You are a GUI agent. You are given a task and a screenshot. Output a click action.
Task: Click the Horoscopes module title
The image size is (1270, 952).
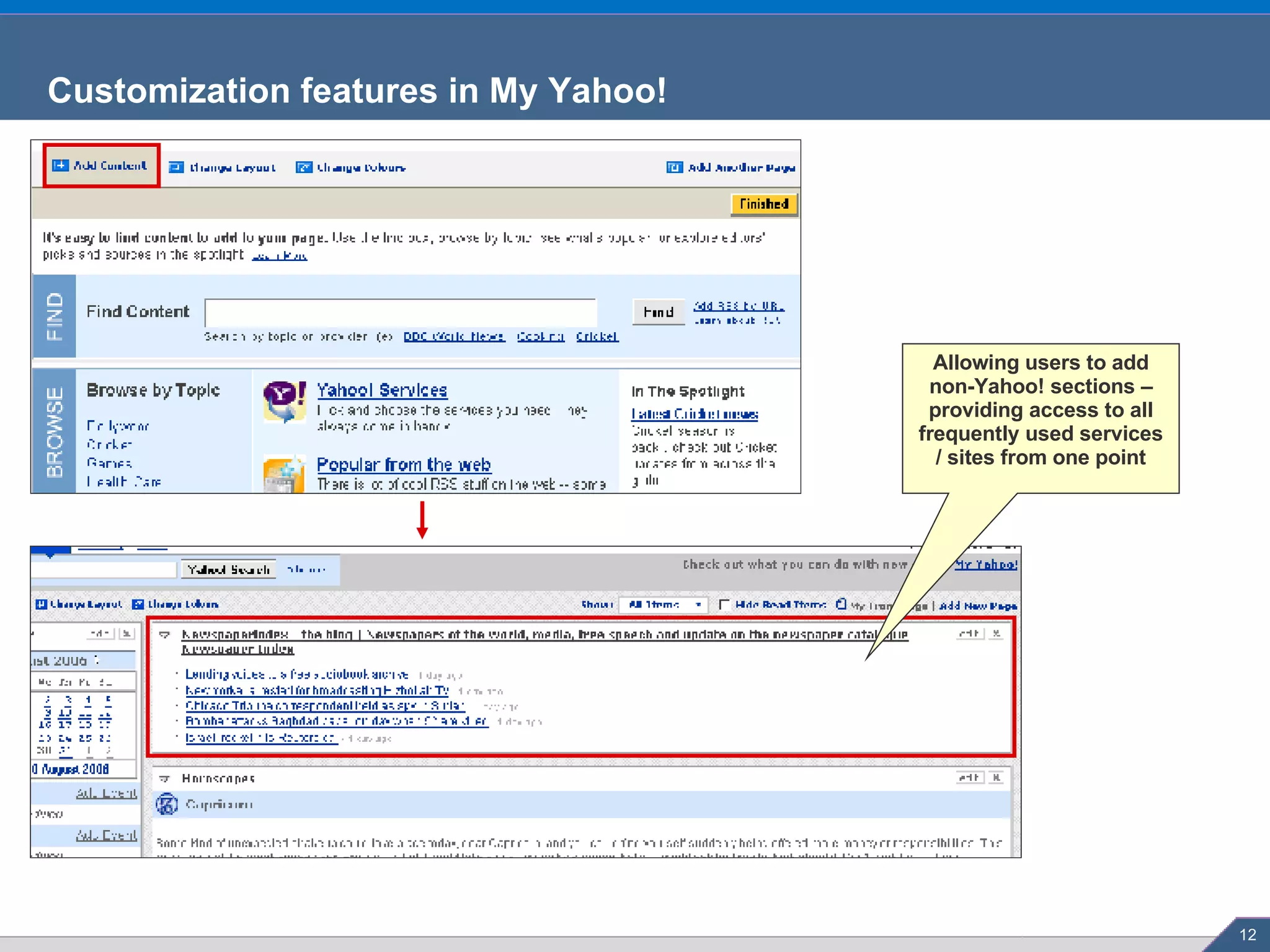tap(218, 778)
